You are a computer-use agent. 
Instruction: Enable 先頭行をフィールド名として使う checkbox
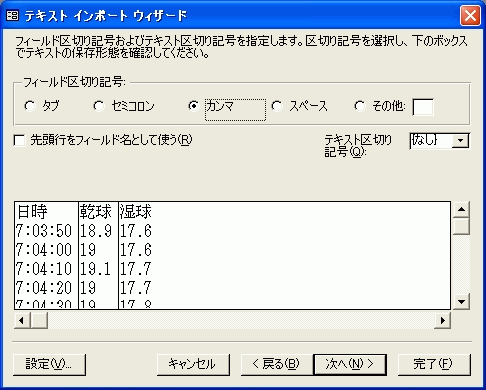click(19, 140)
